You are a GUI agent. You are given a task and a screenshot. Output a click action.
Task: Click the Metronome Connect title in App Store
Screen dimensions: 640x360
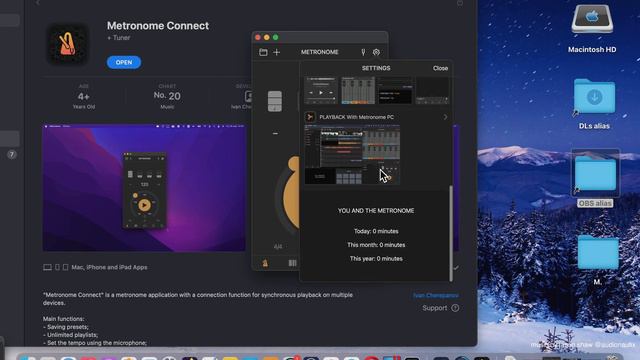coord(158,26)
